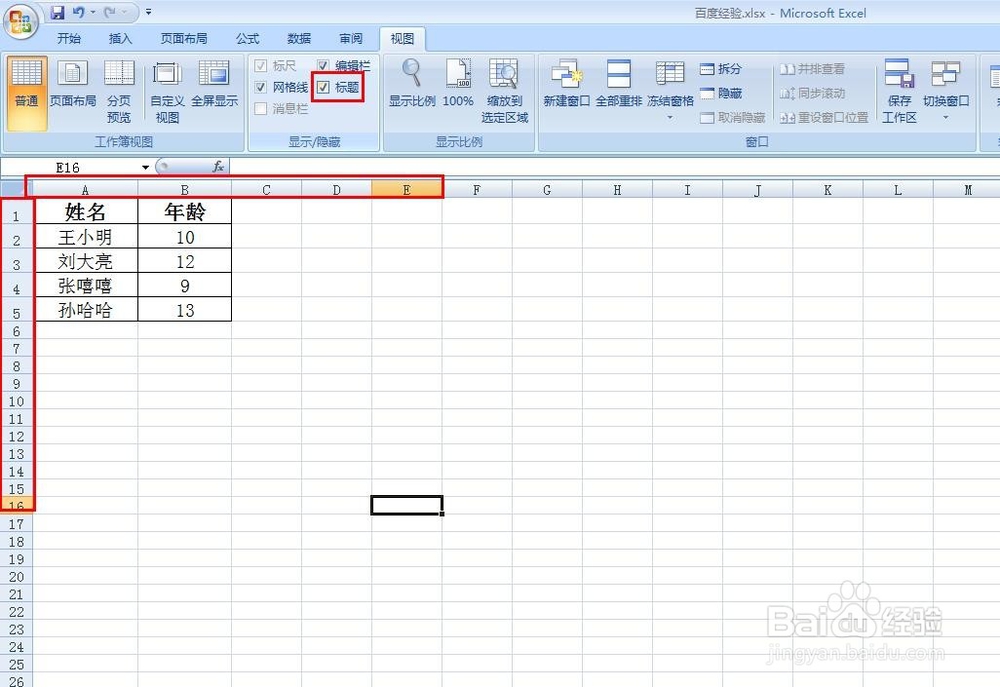Uncheck the 标题 headings checkbox
1000x687 pixels.
pos(324,86)
